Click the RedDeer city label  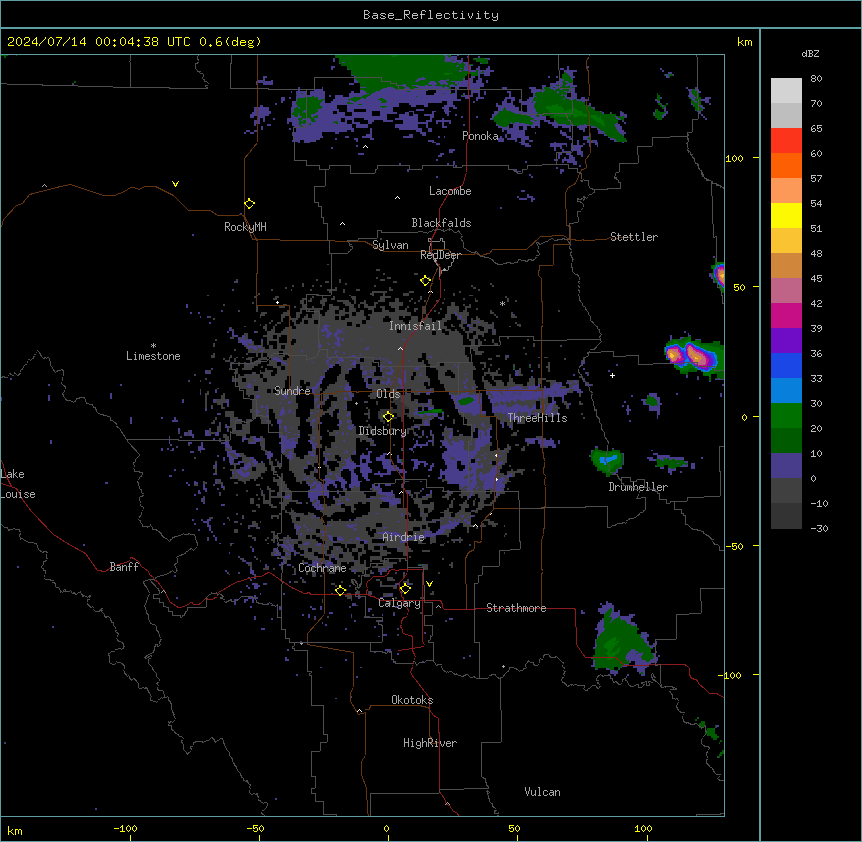440,255
